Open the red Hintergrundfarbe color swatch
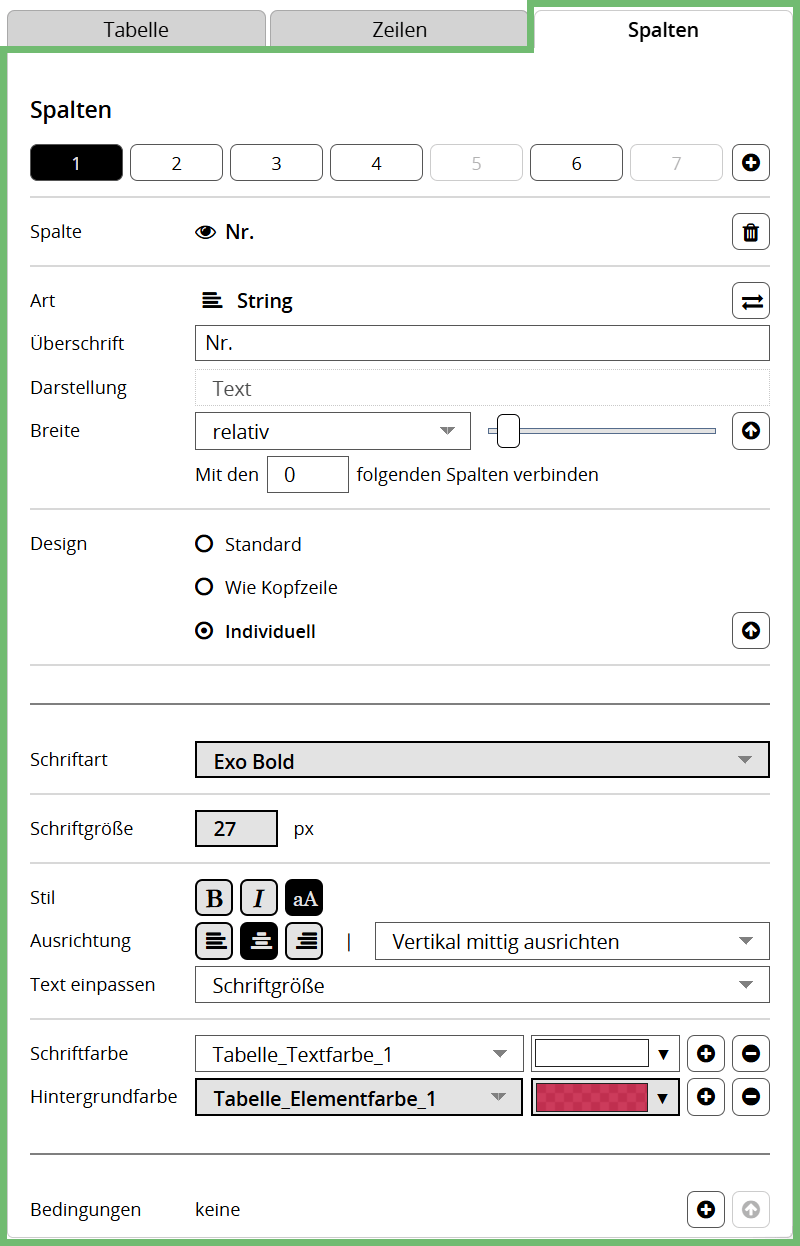This screenshot has width=800, height=1246. [606, 1097]
